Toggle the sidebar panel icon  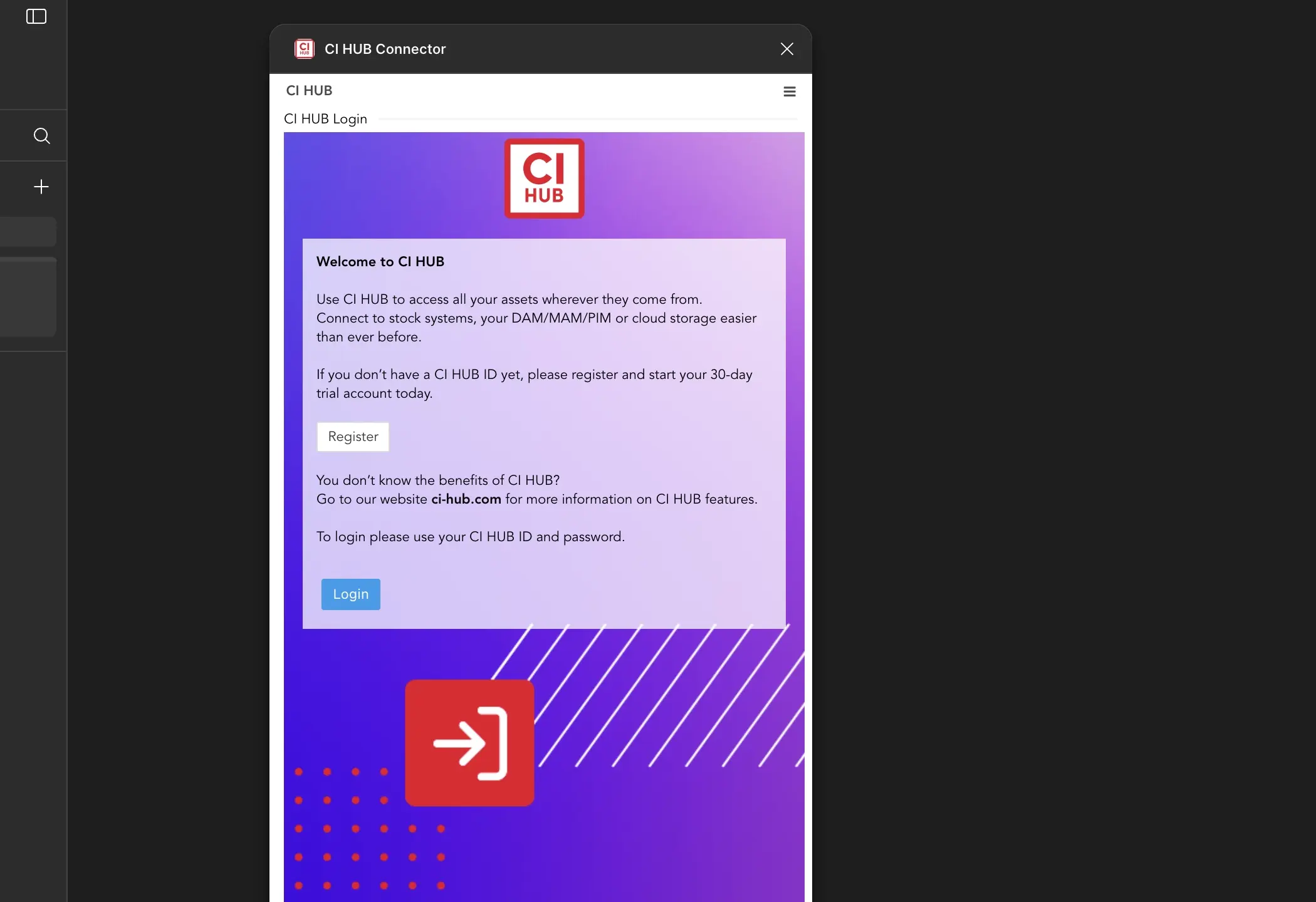tap(36, 16)
